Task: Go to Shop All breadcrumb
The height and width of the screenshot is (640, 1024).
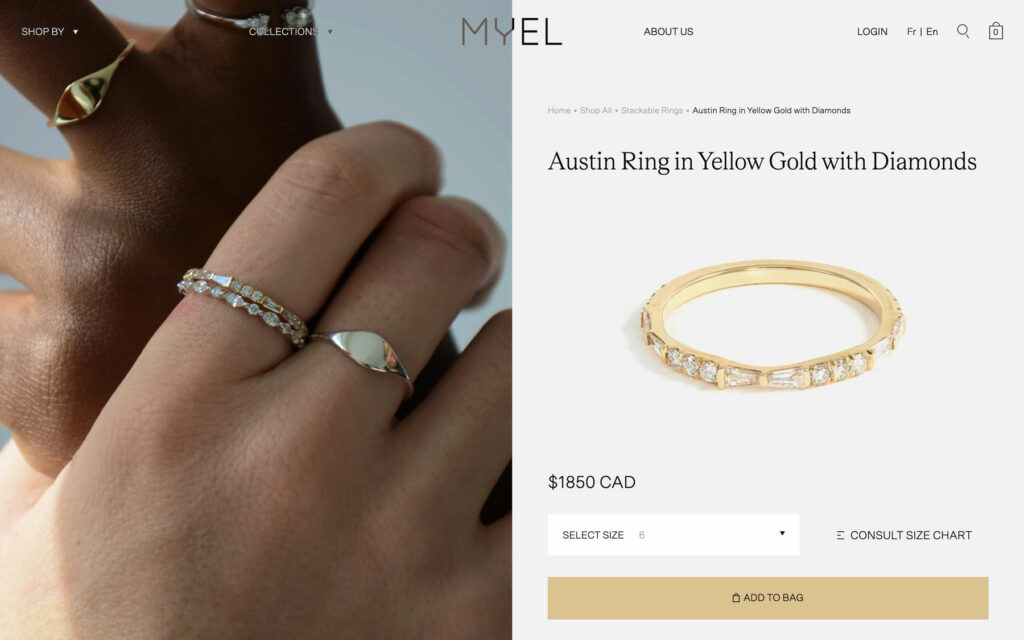Action: [596, 110]
